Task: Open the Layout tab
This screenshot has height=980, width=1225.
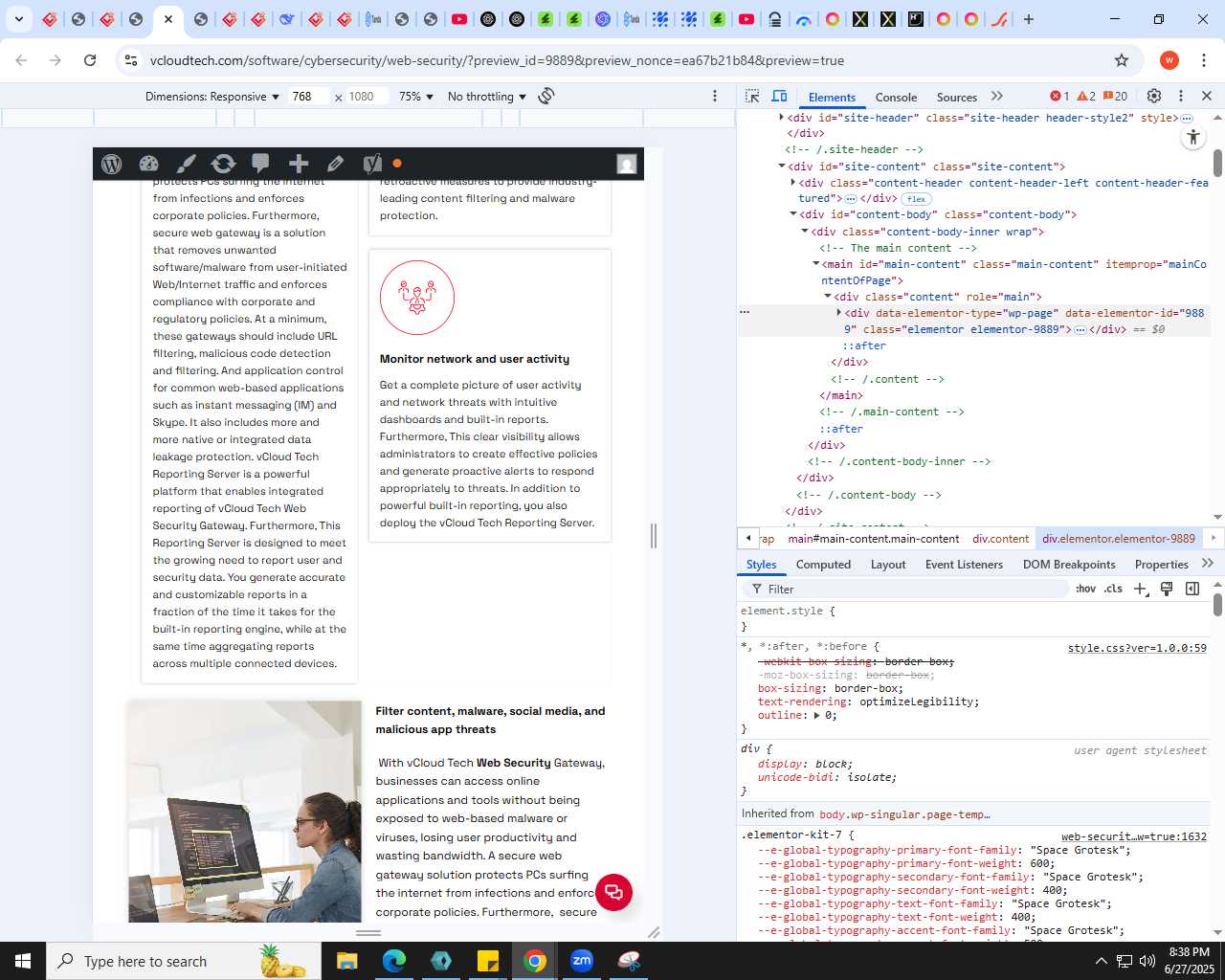Action: coord(888,565)
